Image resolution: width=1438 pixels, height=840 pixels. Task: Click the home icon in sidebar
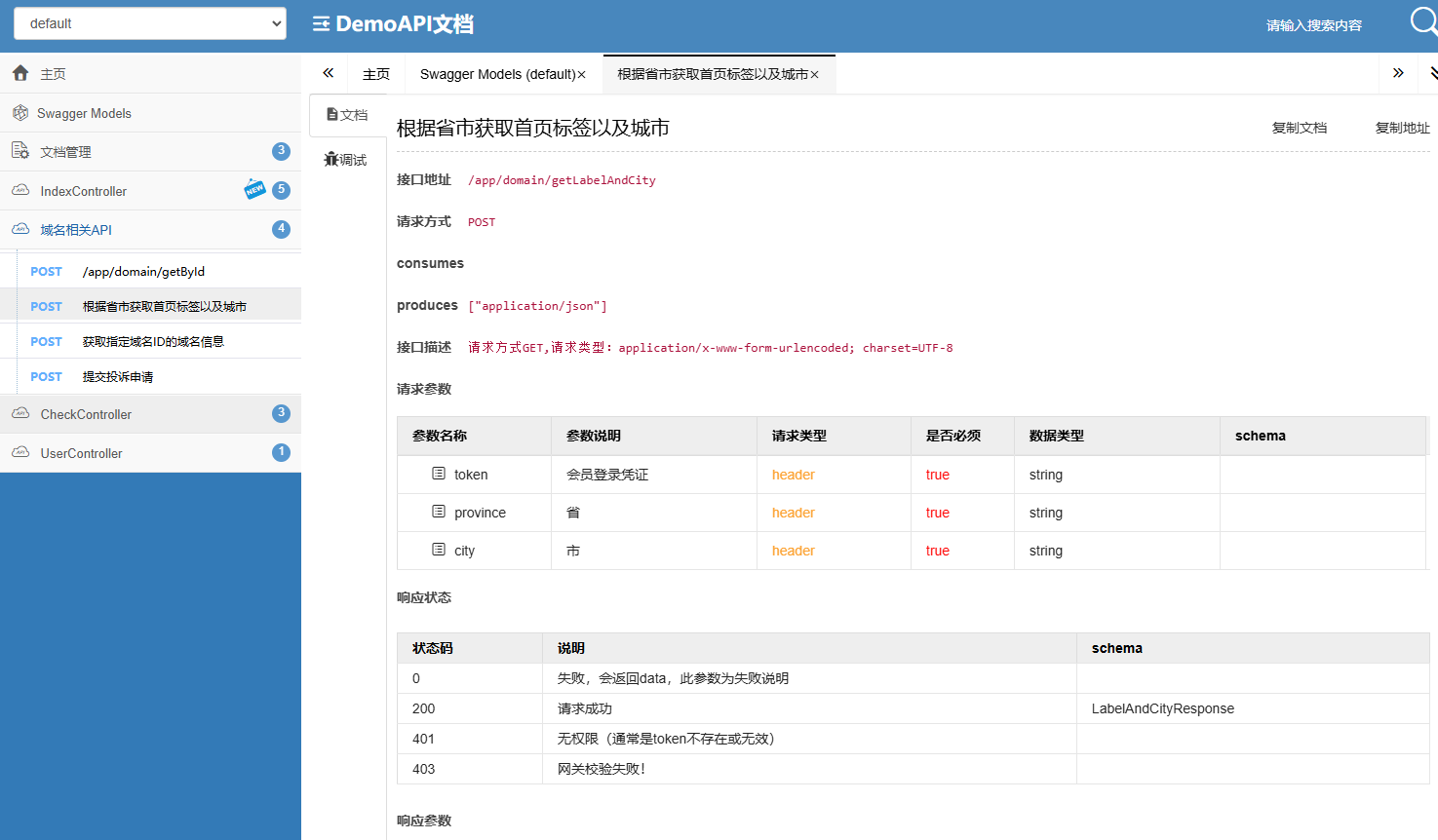coord(20,73)
